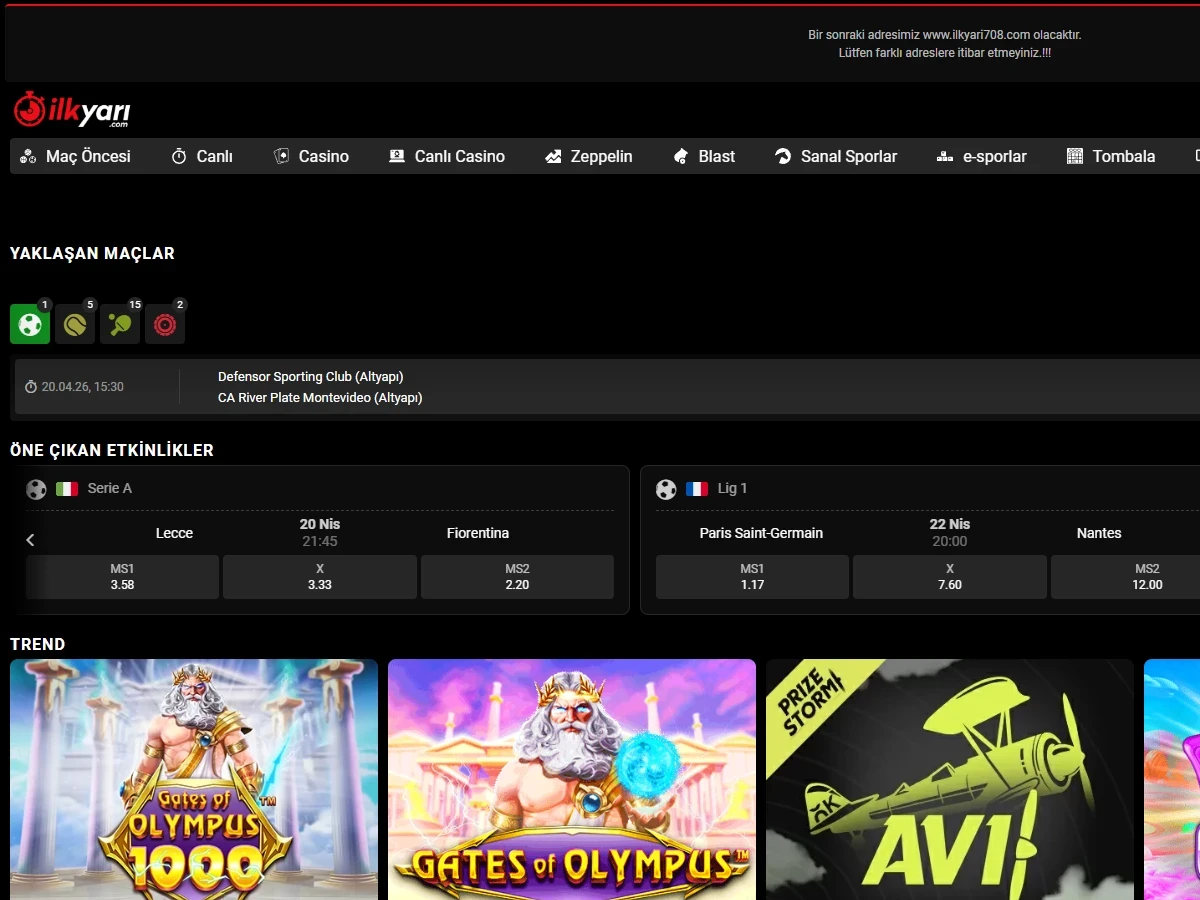Image resolution: width=1200 pixels, height=900 pixels.
Task: Select the table tennis filter icon
Action: click(120, 324)
